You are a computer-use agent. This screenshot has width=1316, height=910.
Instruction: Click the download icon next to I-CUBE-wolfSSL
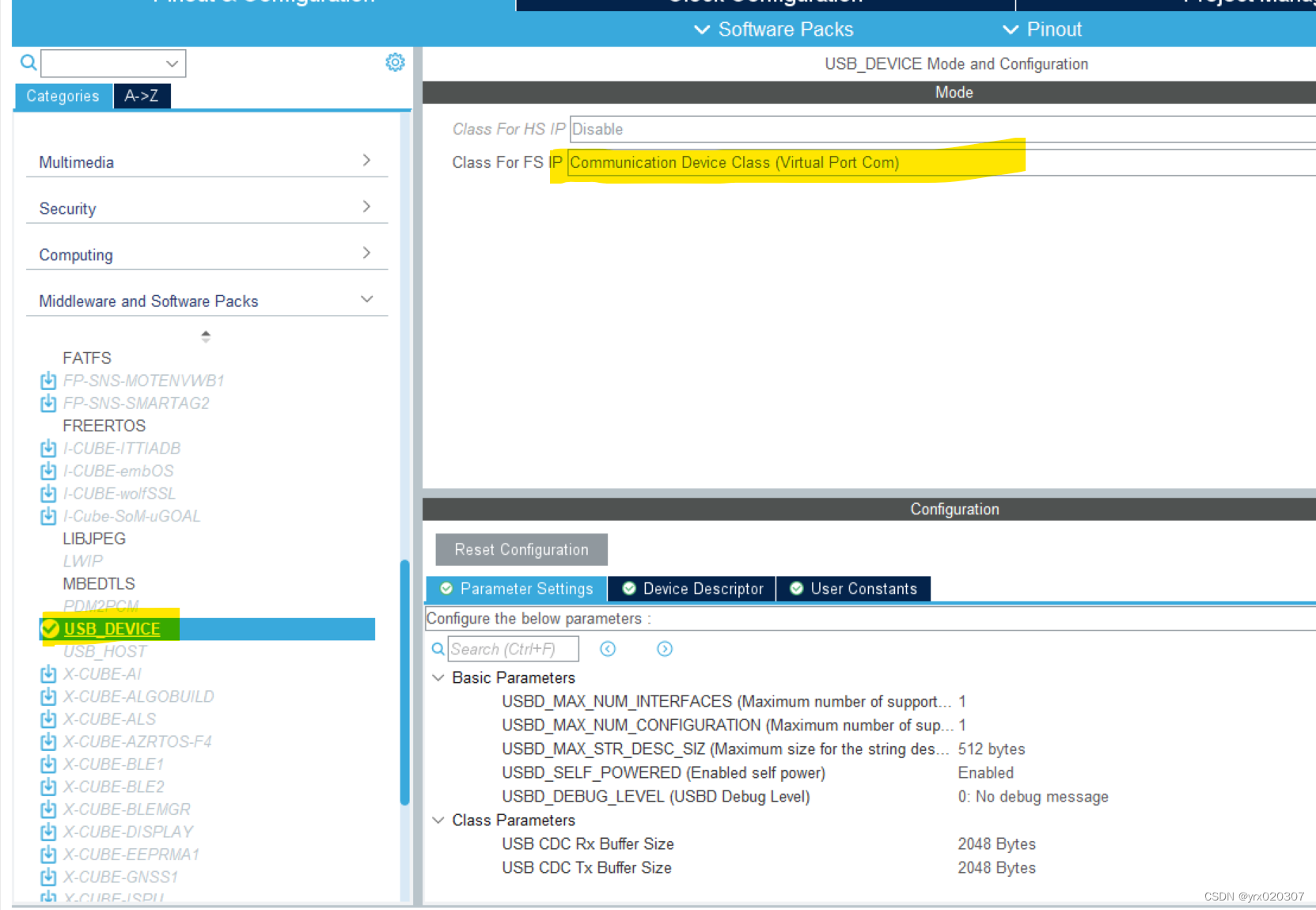click(x=48, y=494)
